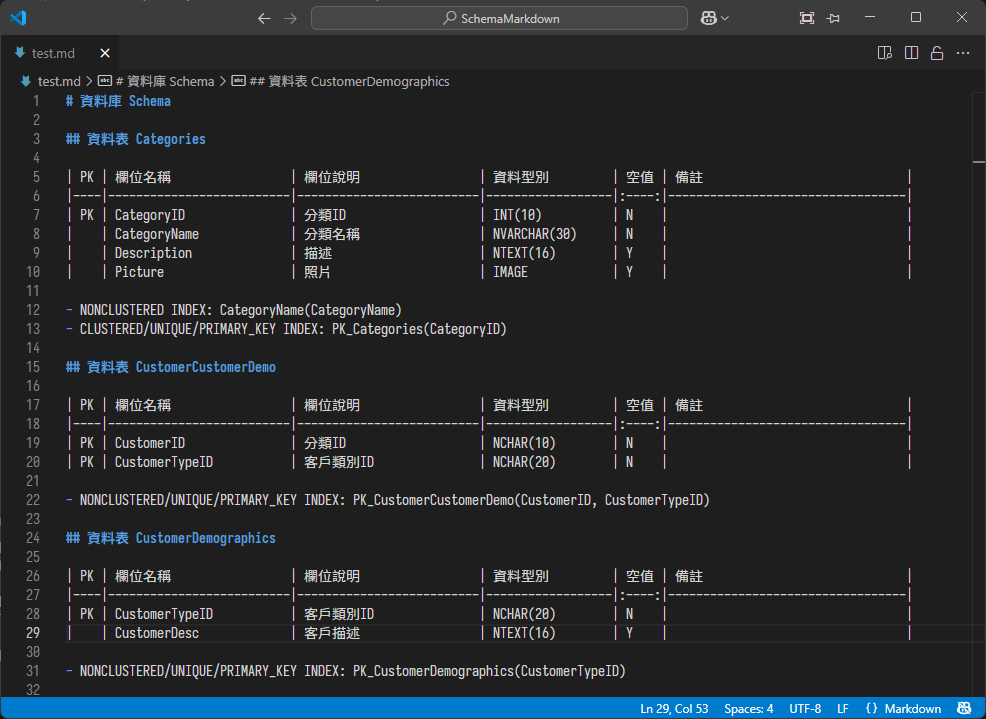The height and width of the screenshot is (719, 986).
Task: Toggle full screen zen mode icon
Action: (x=807, y=18)
